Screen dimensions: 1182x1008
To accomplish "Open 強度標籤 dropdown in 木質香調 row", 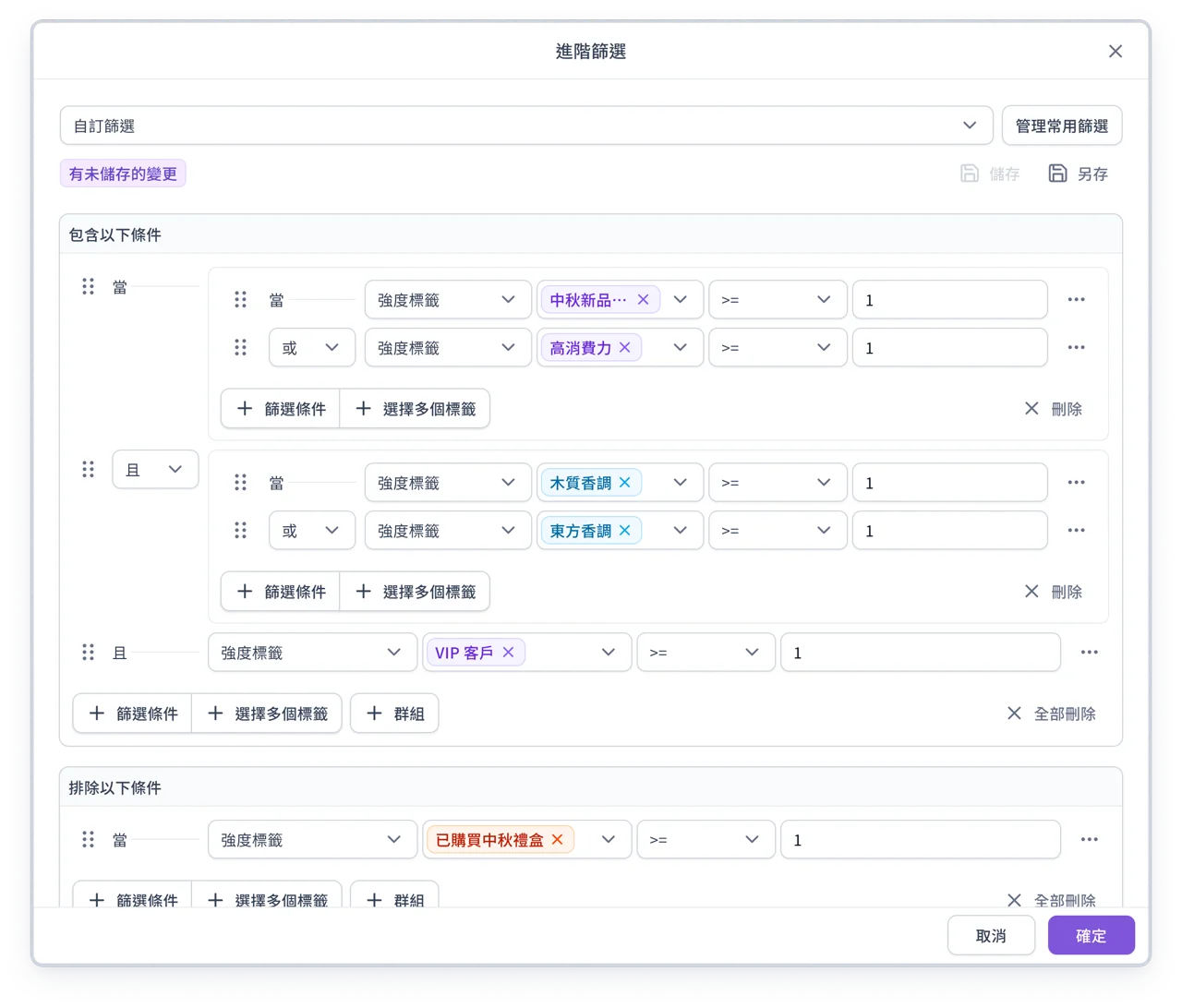I will pos(448,483).
